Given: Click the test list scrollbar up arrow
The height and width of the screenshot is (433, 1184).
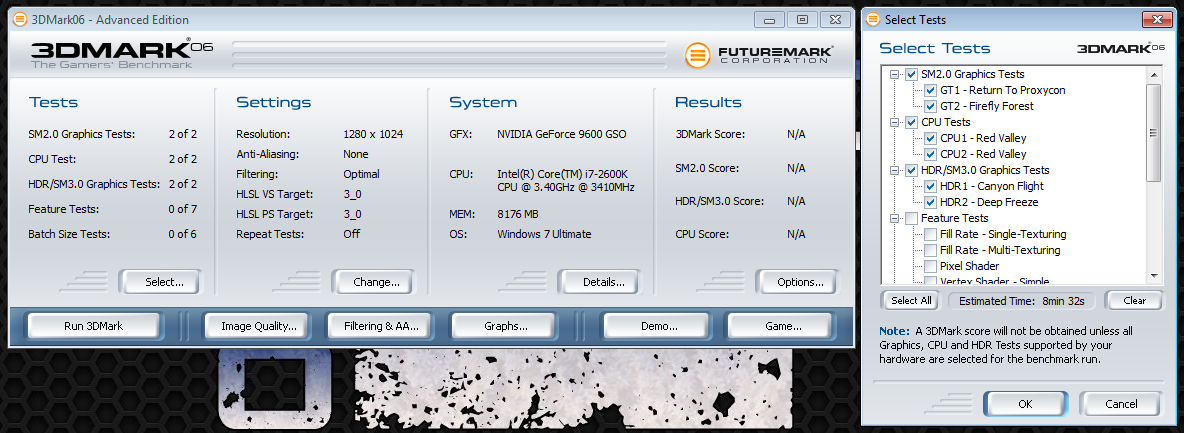Looking at the screenshot, I should tap(1153, 74).
